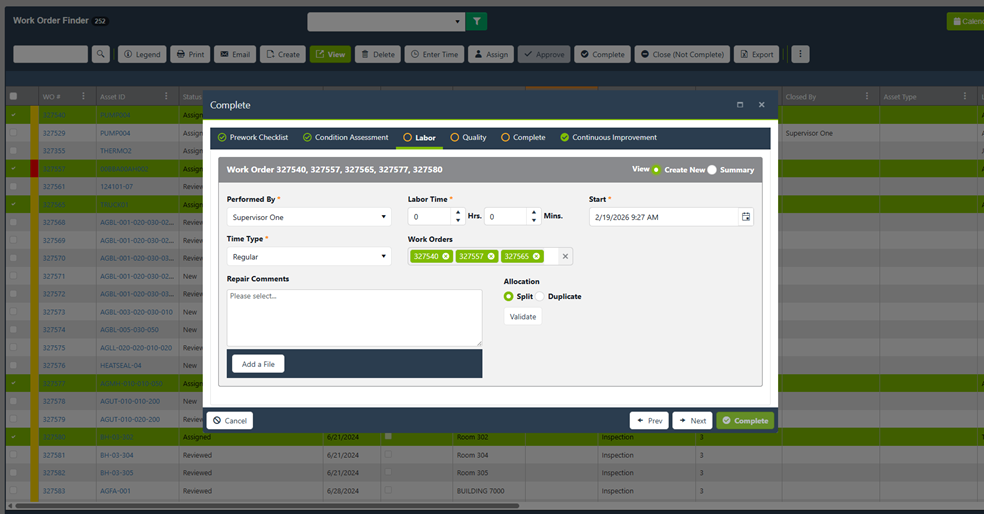Click the Export toolbar button
Image resolution: width=984 pixels, height=514 pixels.
(x=756, y=54)
